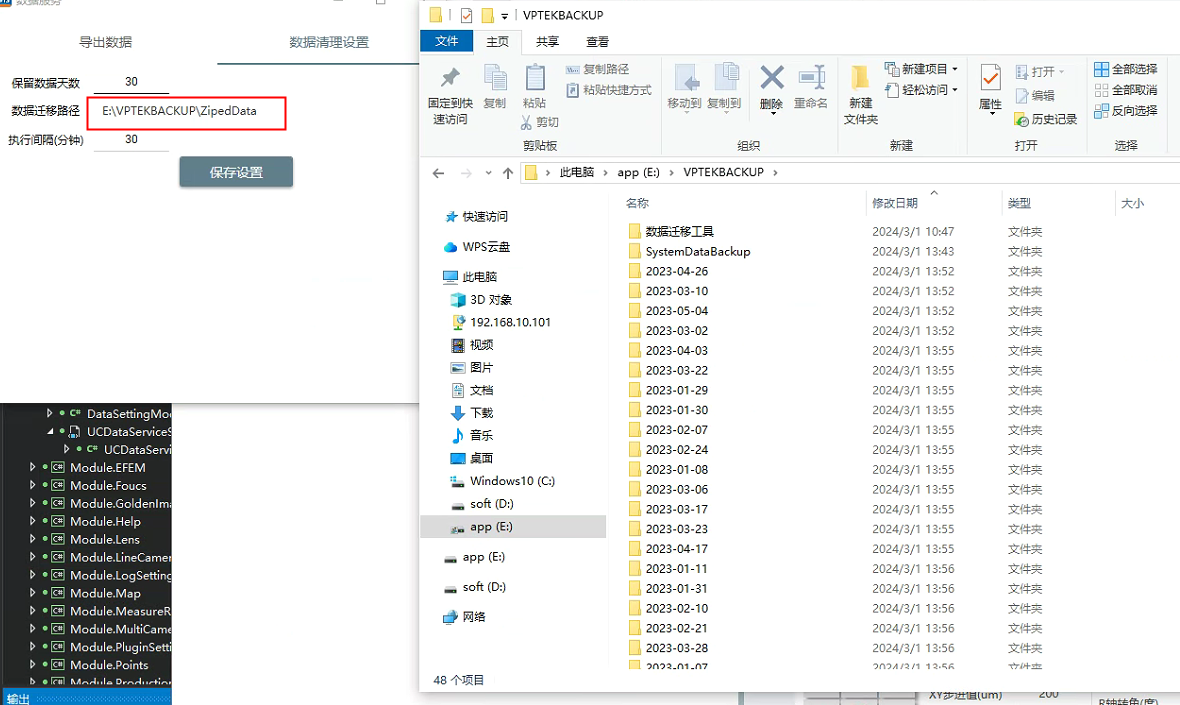
Task: Go up one folder level arrow
Action: [x=508, y=173]
